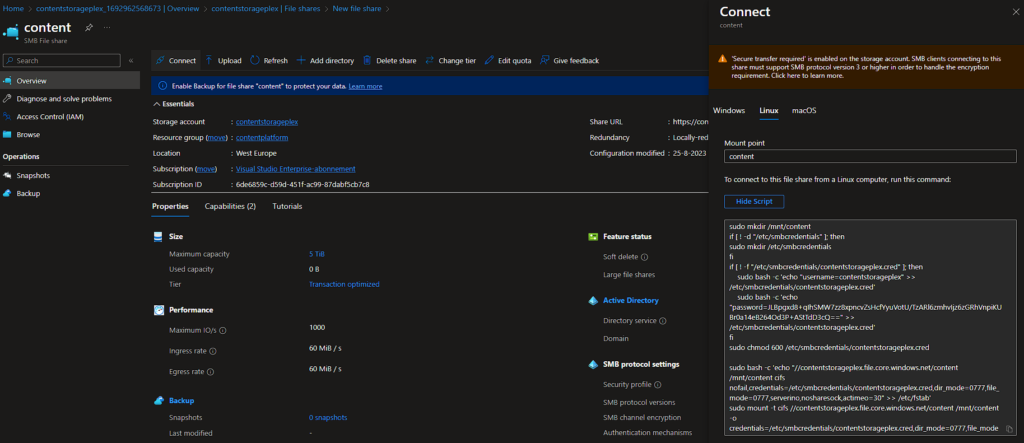The height and width of the screenshot is (443, 1024).
Task: Click Edit quota in the toolbar
Action: pyautogui.click(x=508, y=60)
